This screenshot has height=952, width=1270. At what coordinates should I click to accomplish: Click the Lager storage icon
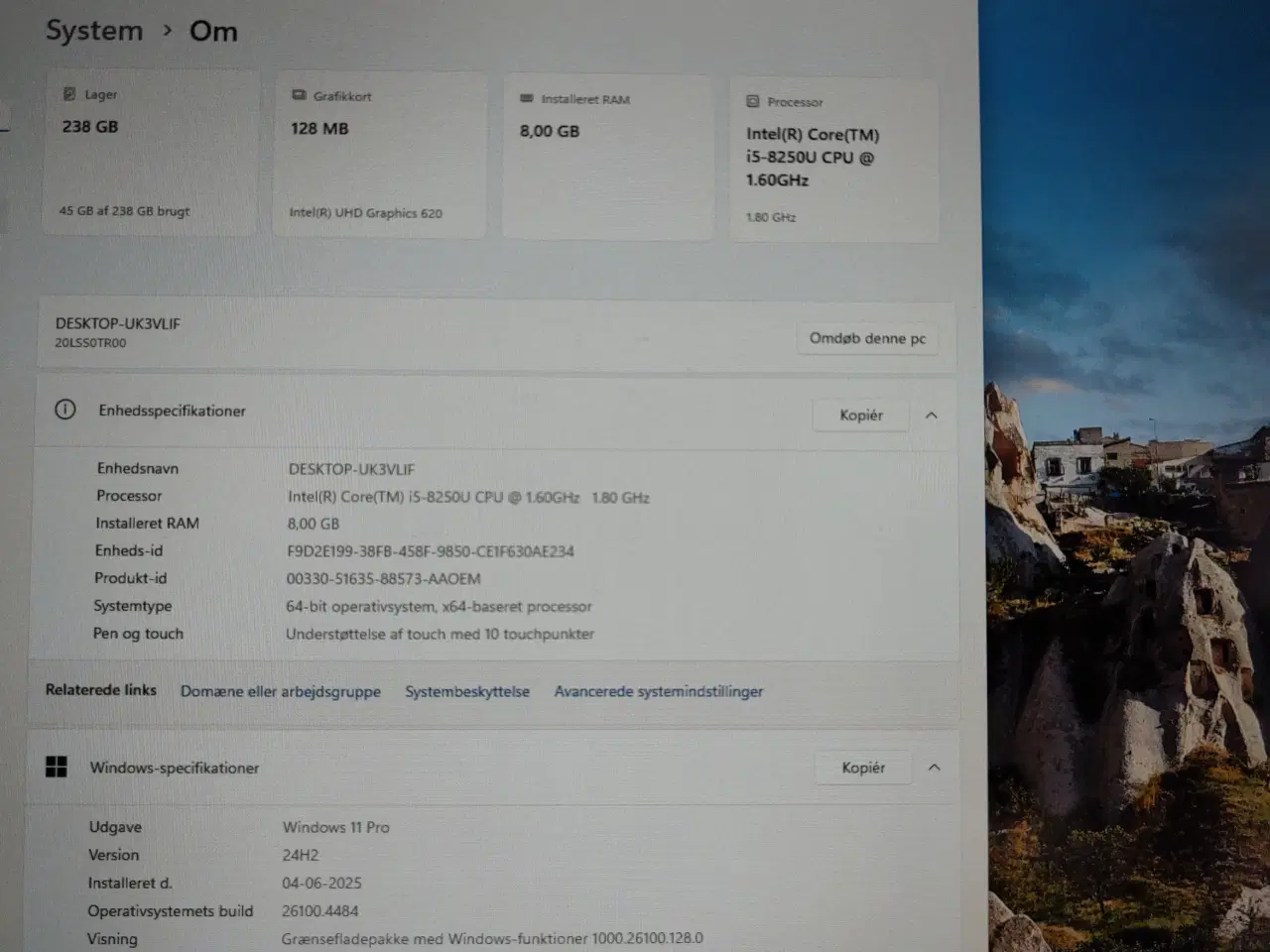pos(69,94)
